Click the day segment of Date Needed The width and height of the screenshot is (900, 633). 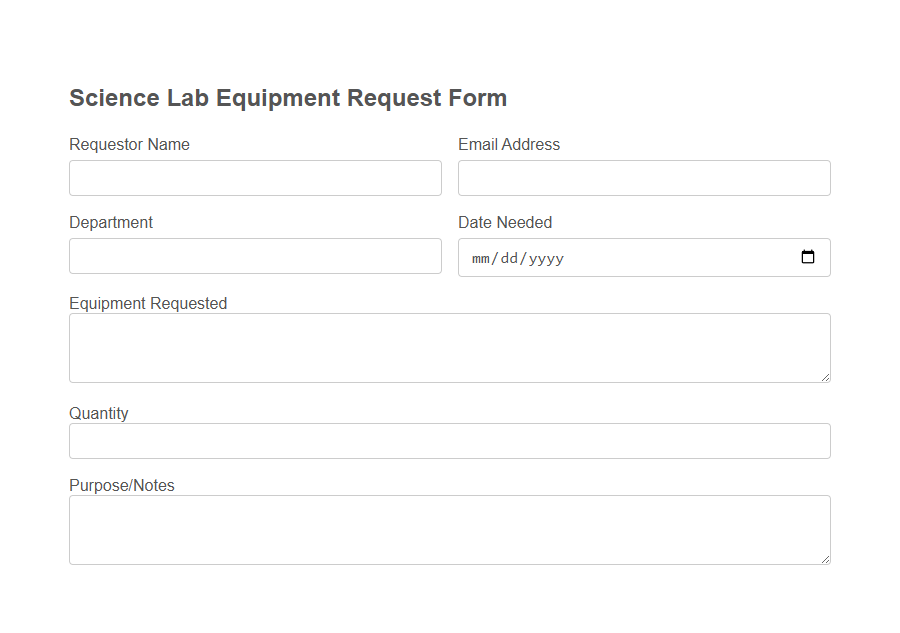click(x=511, y=258)
